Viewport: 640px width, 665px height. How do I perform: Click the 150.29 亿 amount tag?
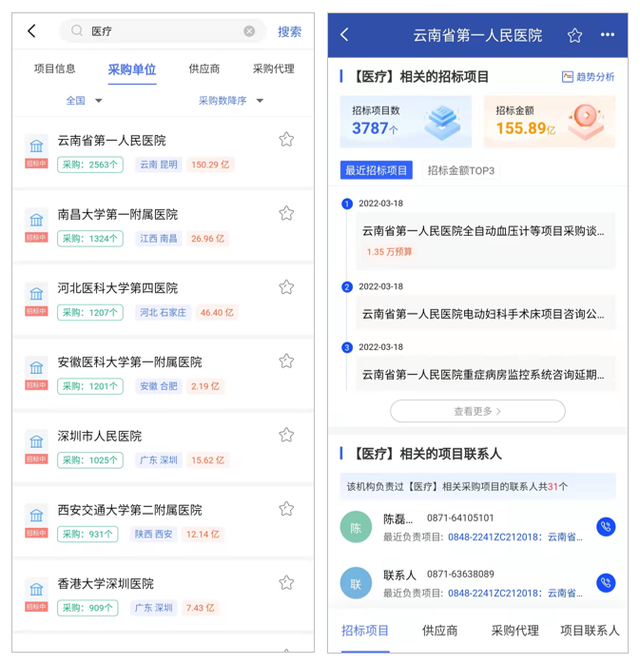coord(210,165)
